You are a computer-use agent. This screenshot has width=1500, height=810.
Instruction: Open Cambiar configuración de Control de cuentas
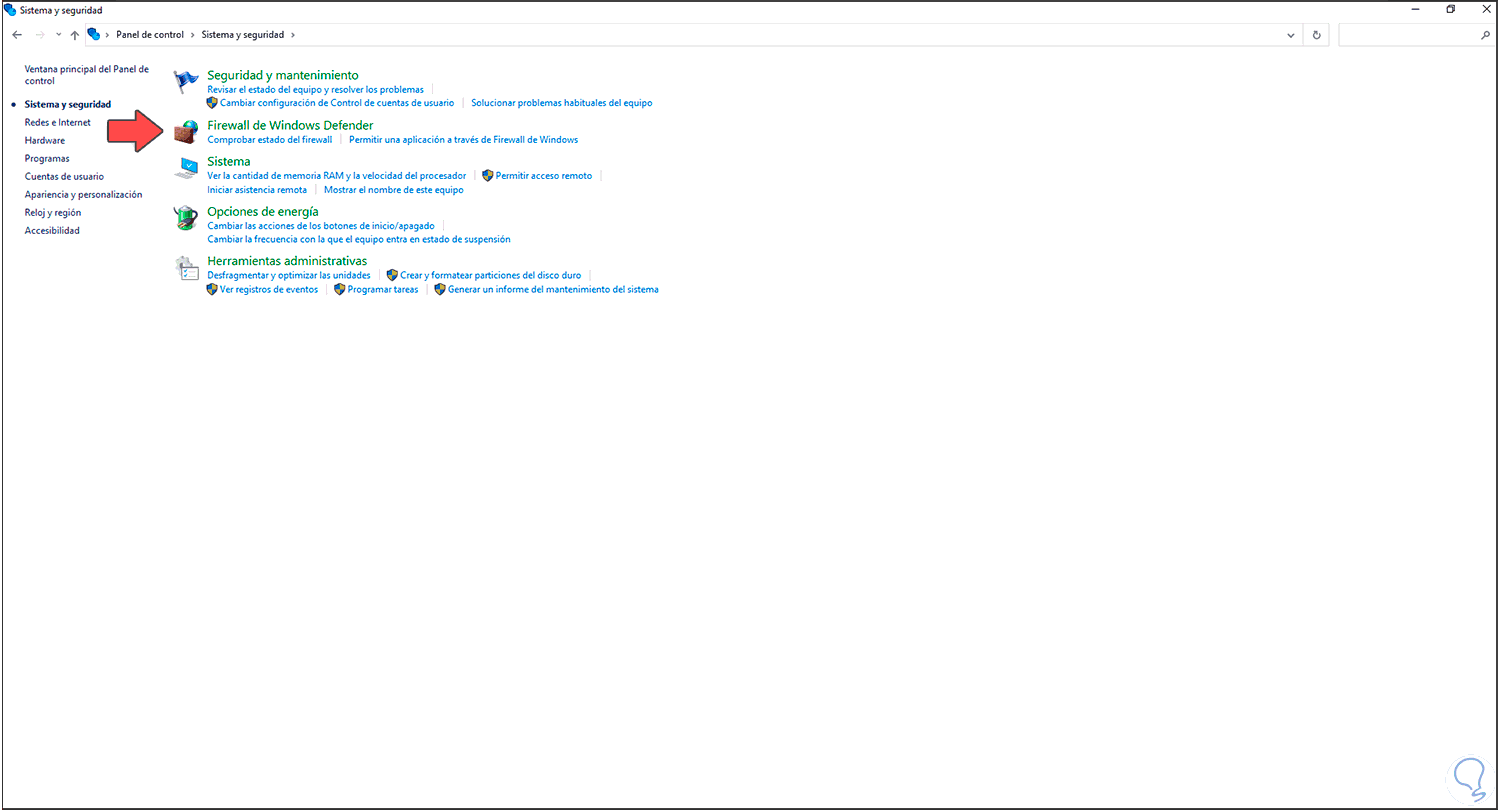(x=337, y=103)
